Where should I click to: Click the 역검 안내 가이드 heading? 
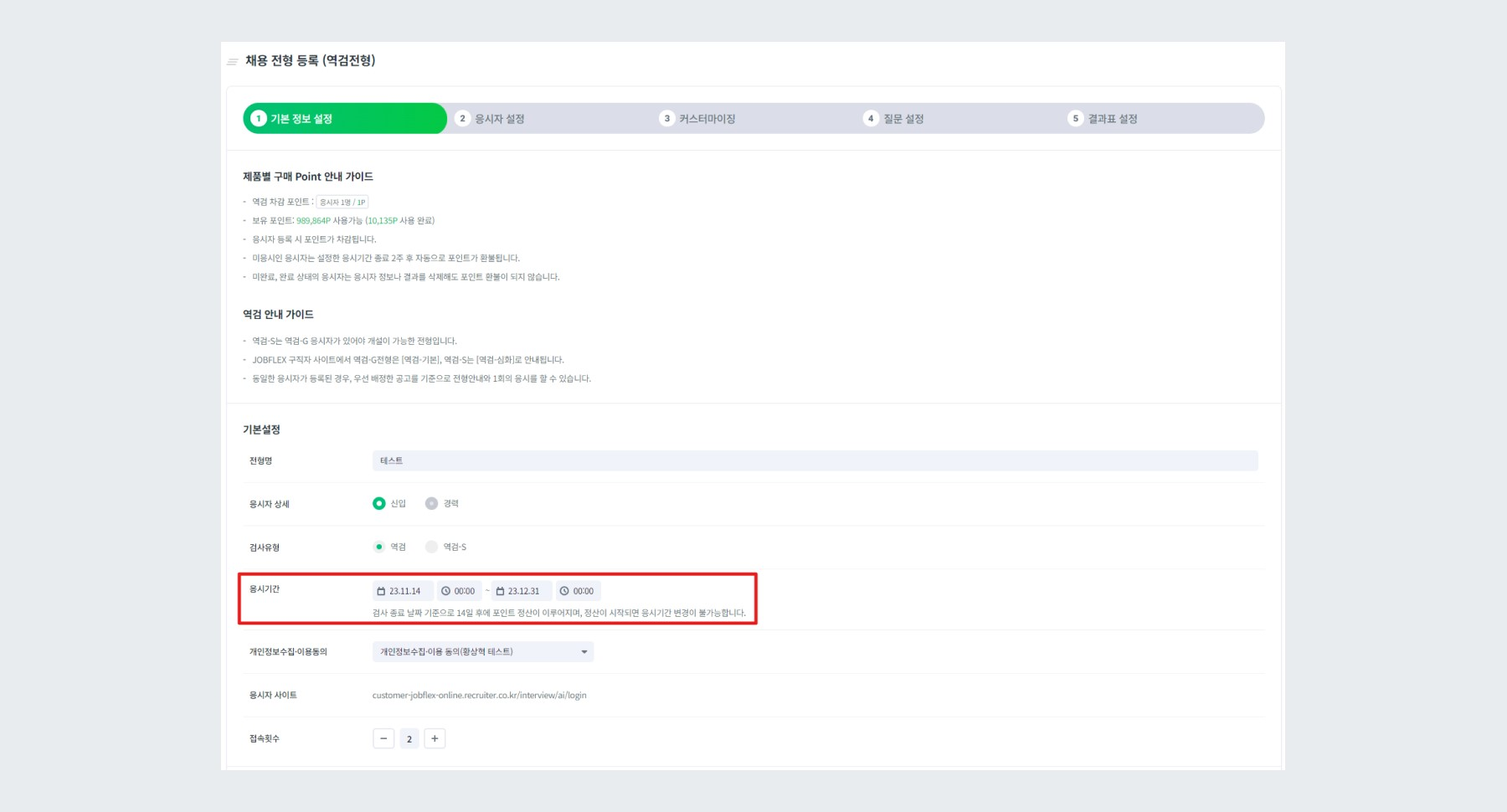coord(278,315)
